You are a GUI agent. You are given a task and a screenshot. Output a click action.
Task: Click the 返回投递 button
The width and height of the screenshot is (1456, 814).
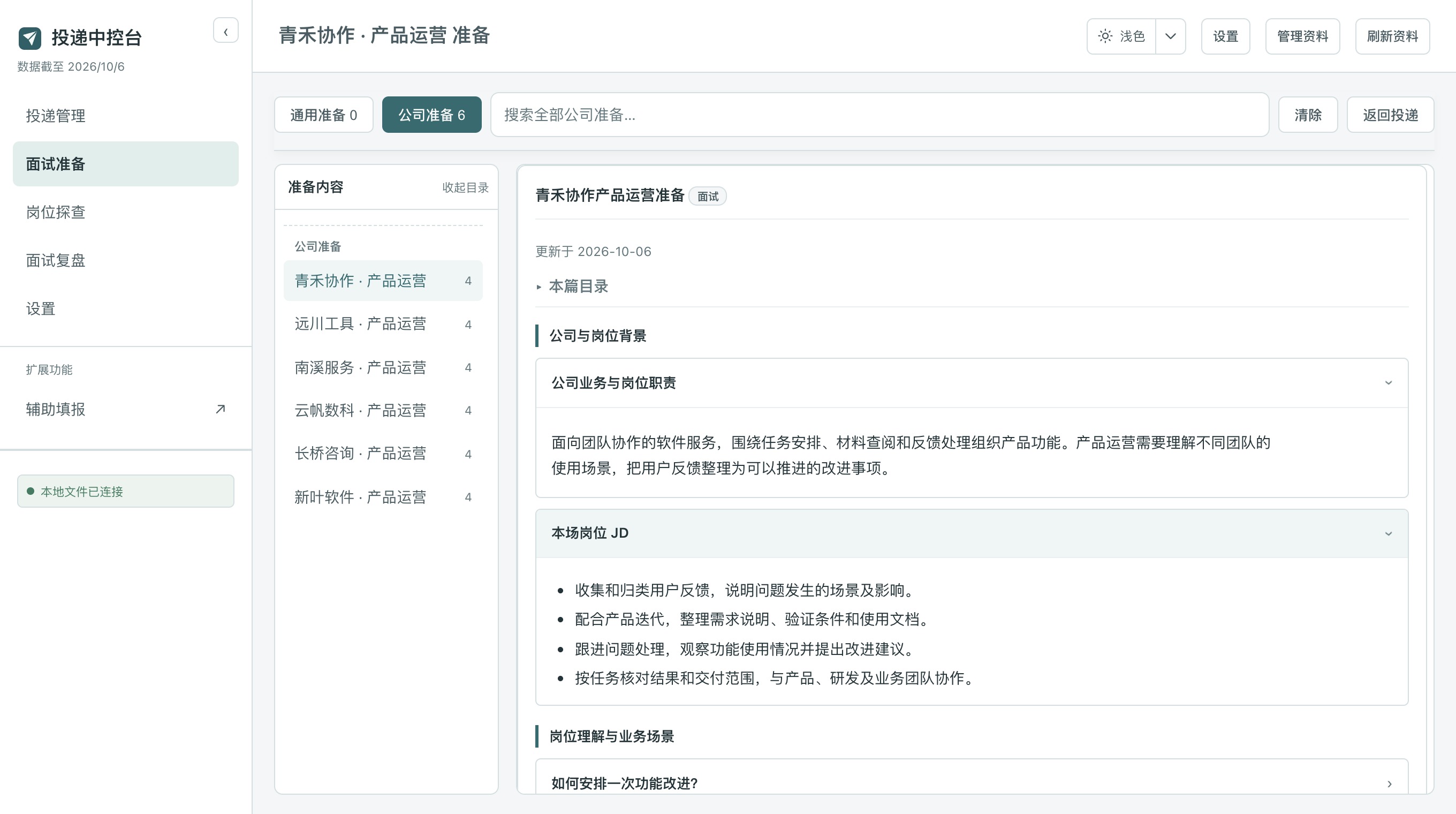point(1391,115)
